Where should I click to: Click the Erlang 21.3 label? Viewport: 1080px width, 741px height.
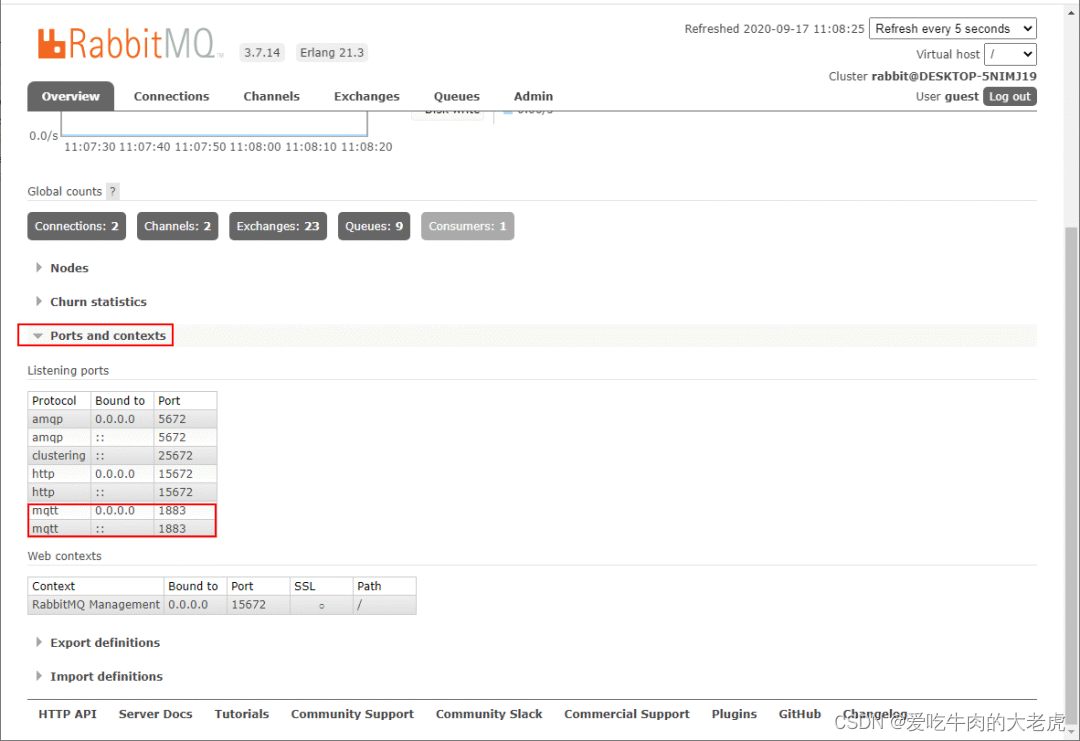(332, 52)
